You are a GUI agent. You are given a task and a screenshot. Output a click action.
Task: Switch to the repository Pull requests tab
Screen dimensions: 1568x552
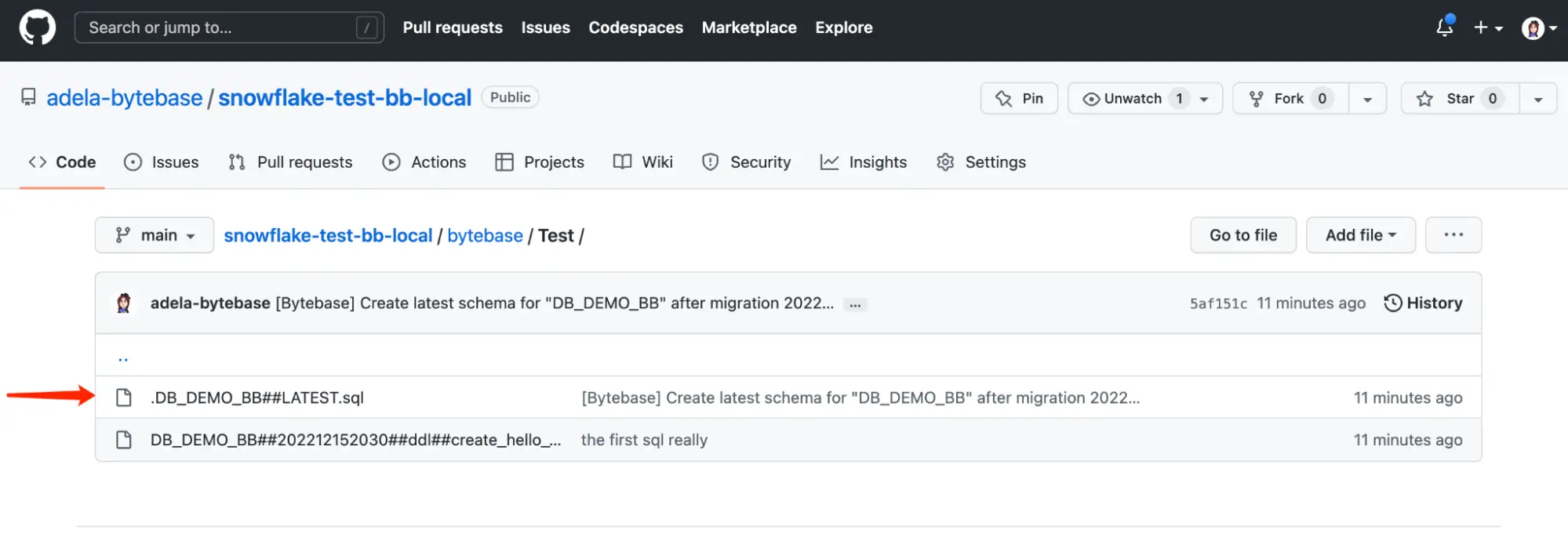point(290,162)
